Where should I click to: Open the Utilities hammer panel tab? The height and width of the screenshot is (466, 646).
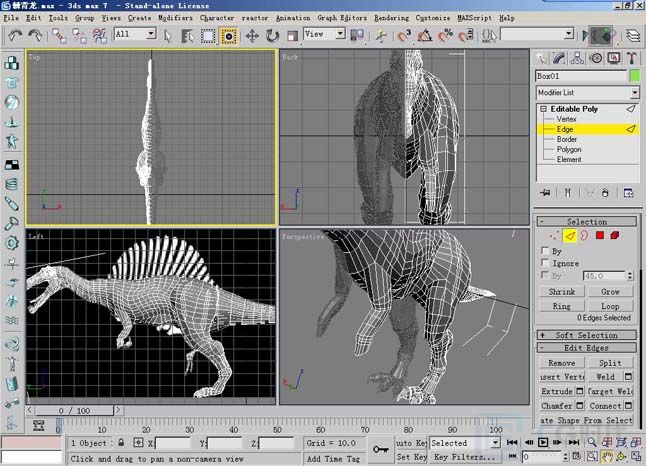tap(632, 58)
